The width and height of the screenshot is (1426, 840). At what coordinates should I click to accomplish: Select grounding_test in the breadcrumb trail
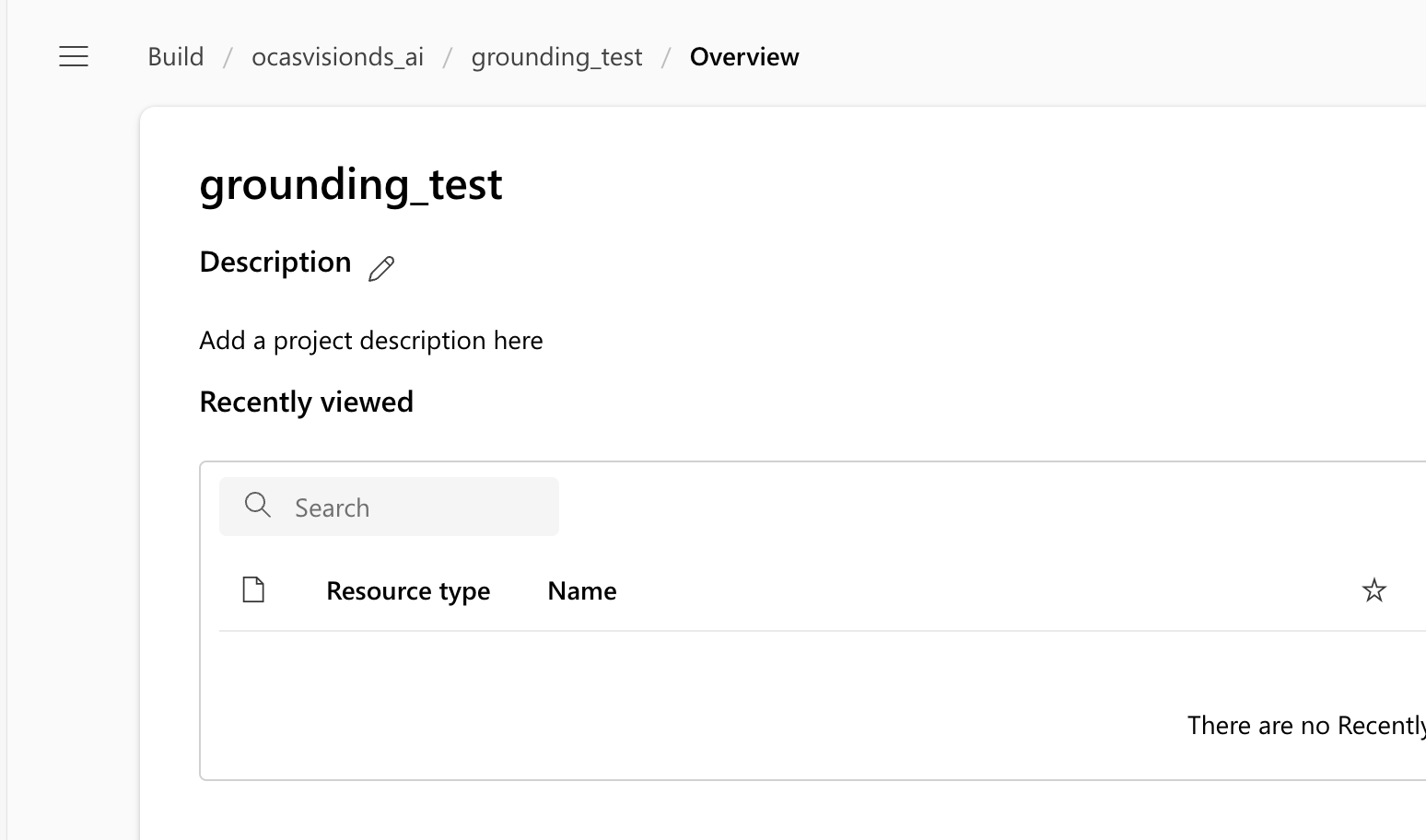tap(556, 57)
